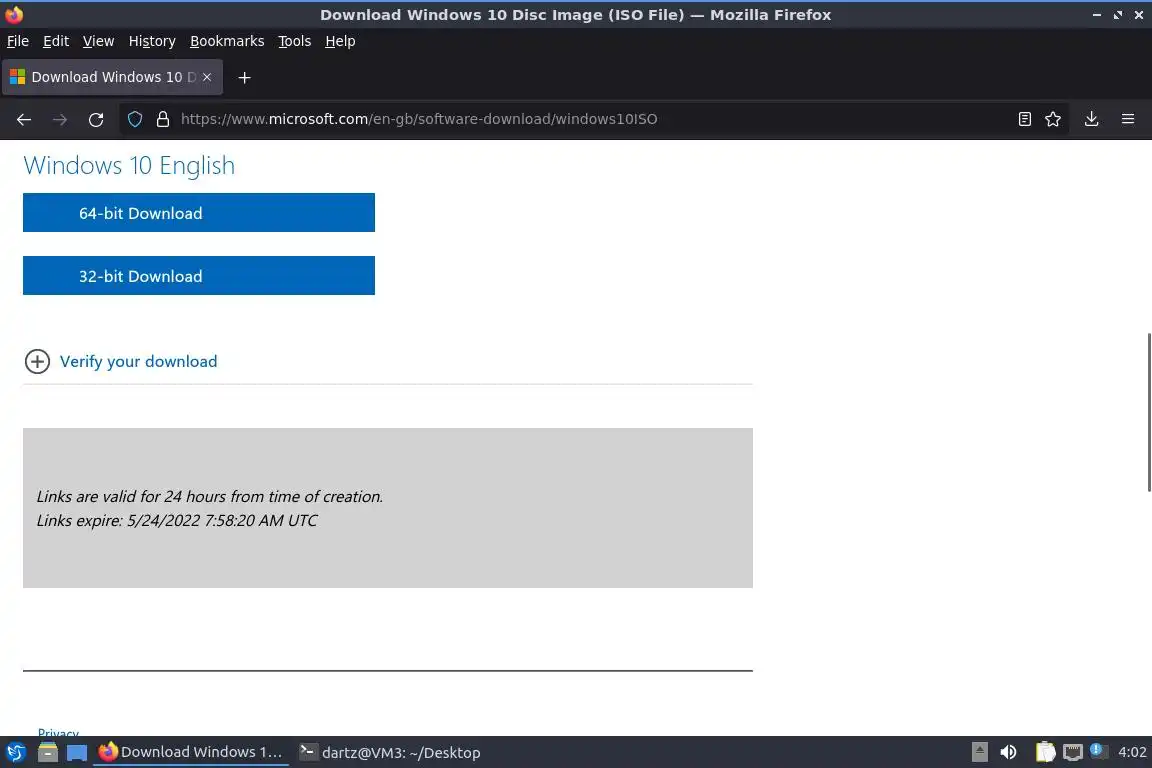Open the File menu

[x=18, y=41]
